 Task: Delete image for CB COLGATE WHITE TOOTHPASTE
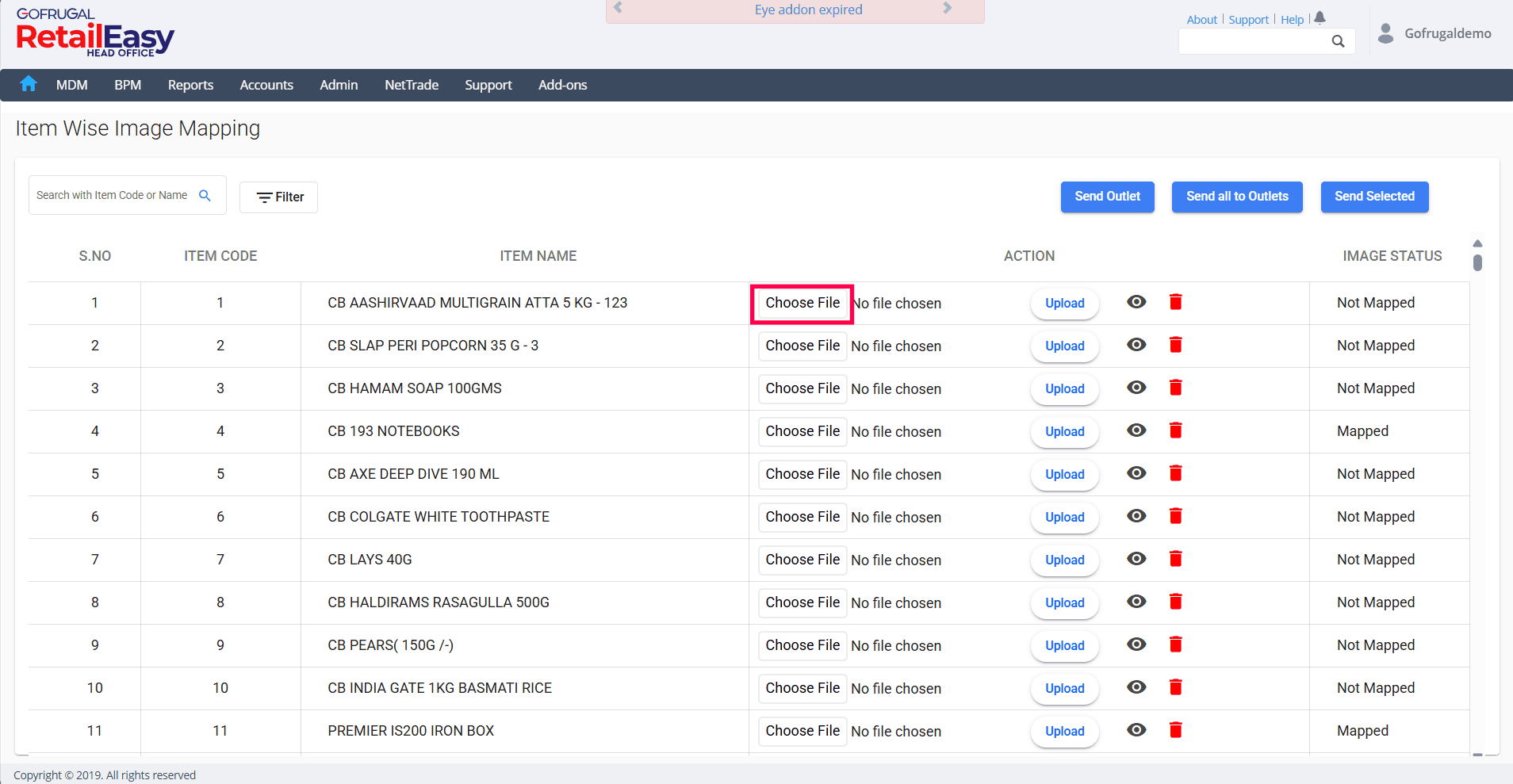(x=1176, y=516)
